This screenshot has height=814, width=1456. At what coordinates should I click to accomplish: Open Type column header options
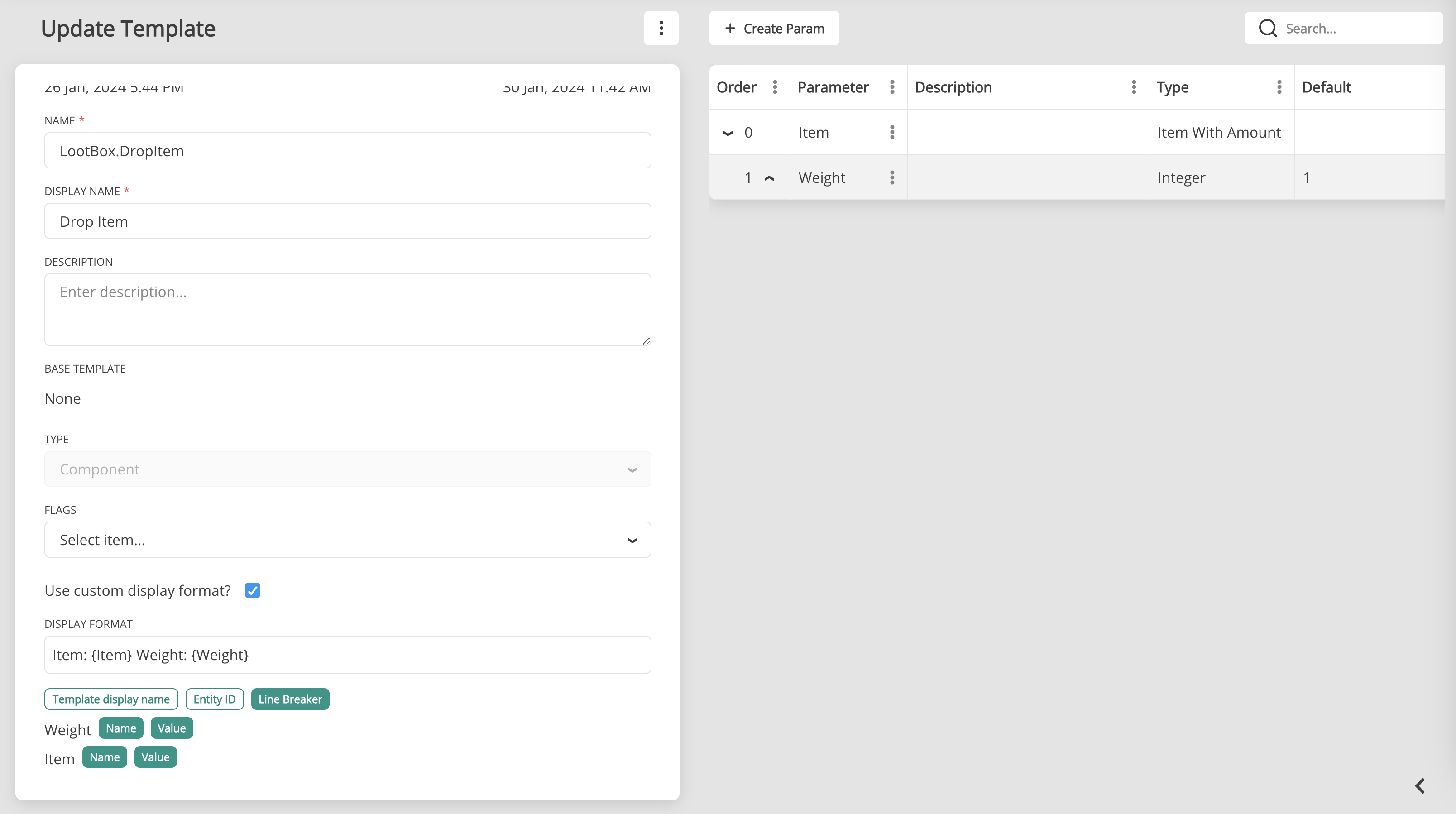point(1279,87)
